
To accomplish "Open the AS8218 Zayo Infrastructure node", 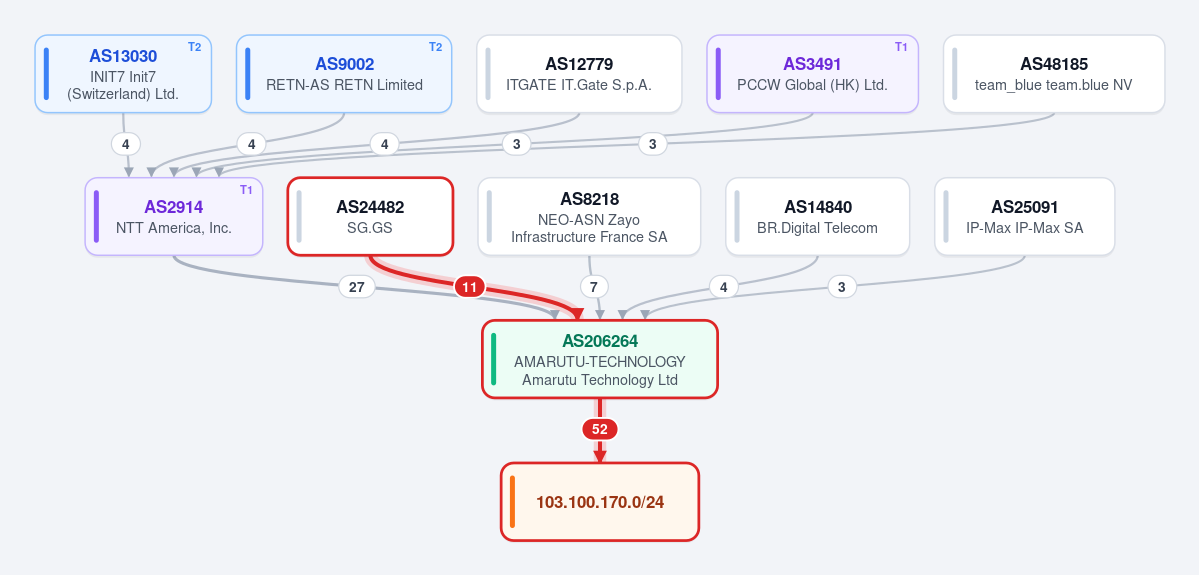I will [589, 216].
